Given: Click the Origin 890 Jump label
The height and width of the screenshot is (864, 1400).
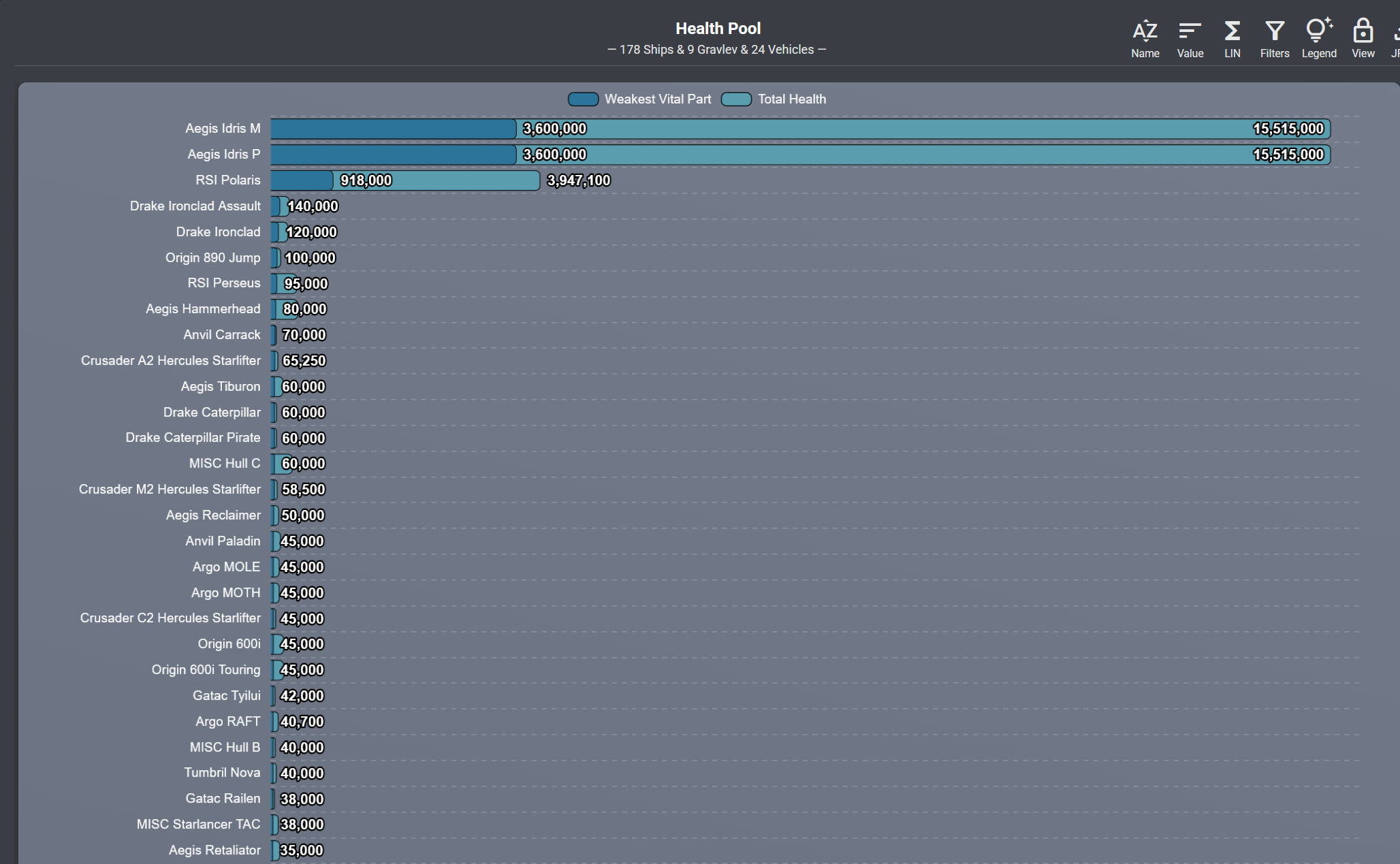Looking at the screenshot, I should [213, 258].
